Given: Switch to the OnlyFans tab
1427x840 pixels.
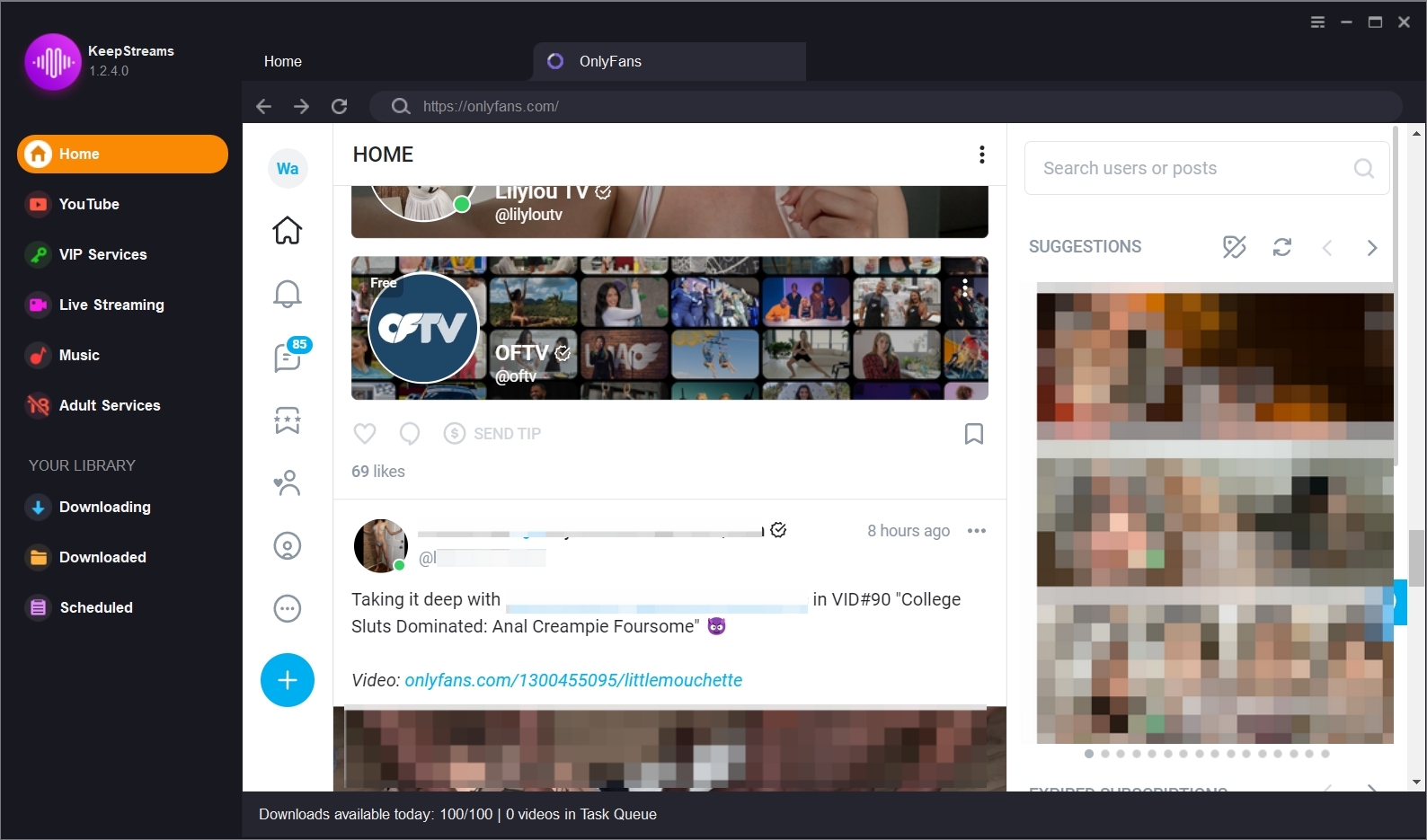Looking at the screenshot, I should pos(669,61).
